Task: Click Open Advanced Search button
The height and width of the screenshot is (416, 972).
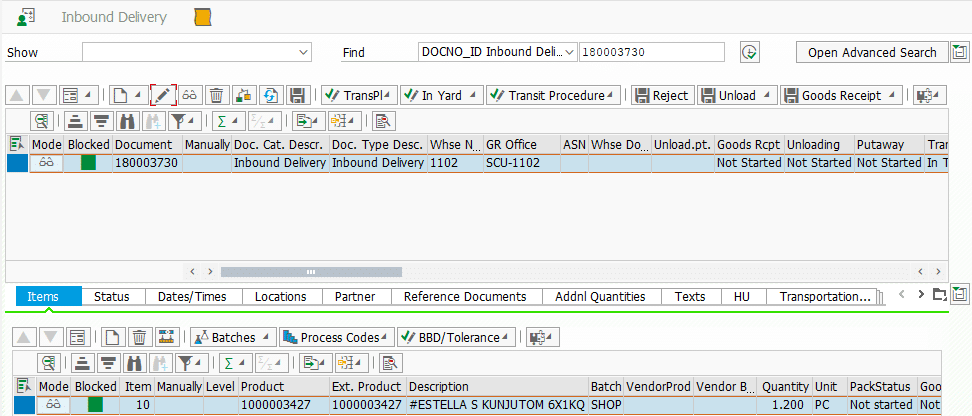Action: [872, 53]
